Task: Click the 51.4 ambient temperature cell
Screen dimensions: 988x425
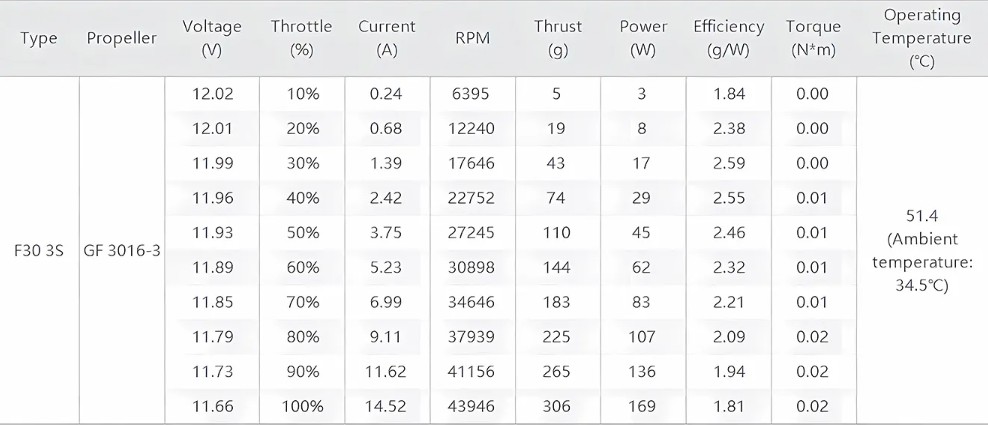Action: pos(922,250)
